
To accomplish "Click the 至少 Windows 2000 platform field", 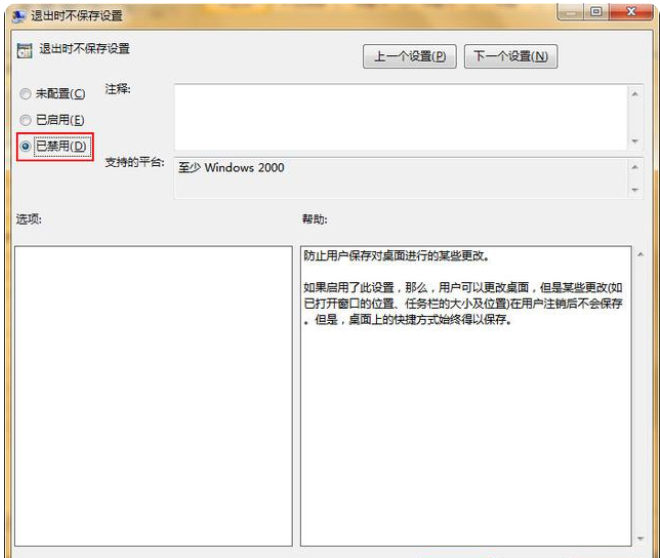I will (x=400, y=177).
